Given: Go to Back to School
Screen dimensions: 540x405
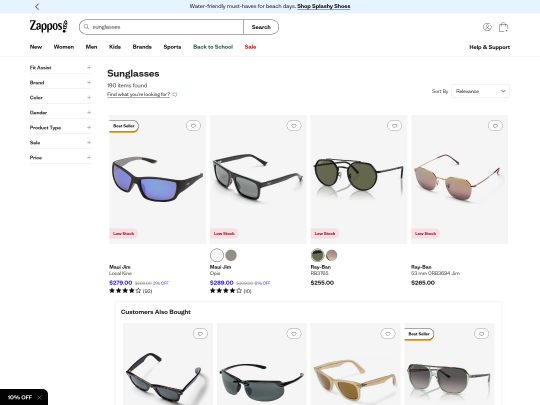Looking at the screenshot, I should [x=213, y=47].
